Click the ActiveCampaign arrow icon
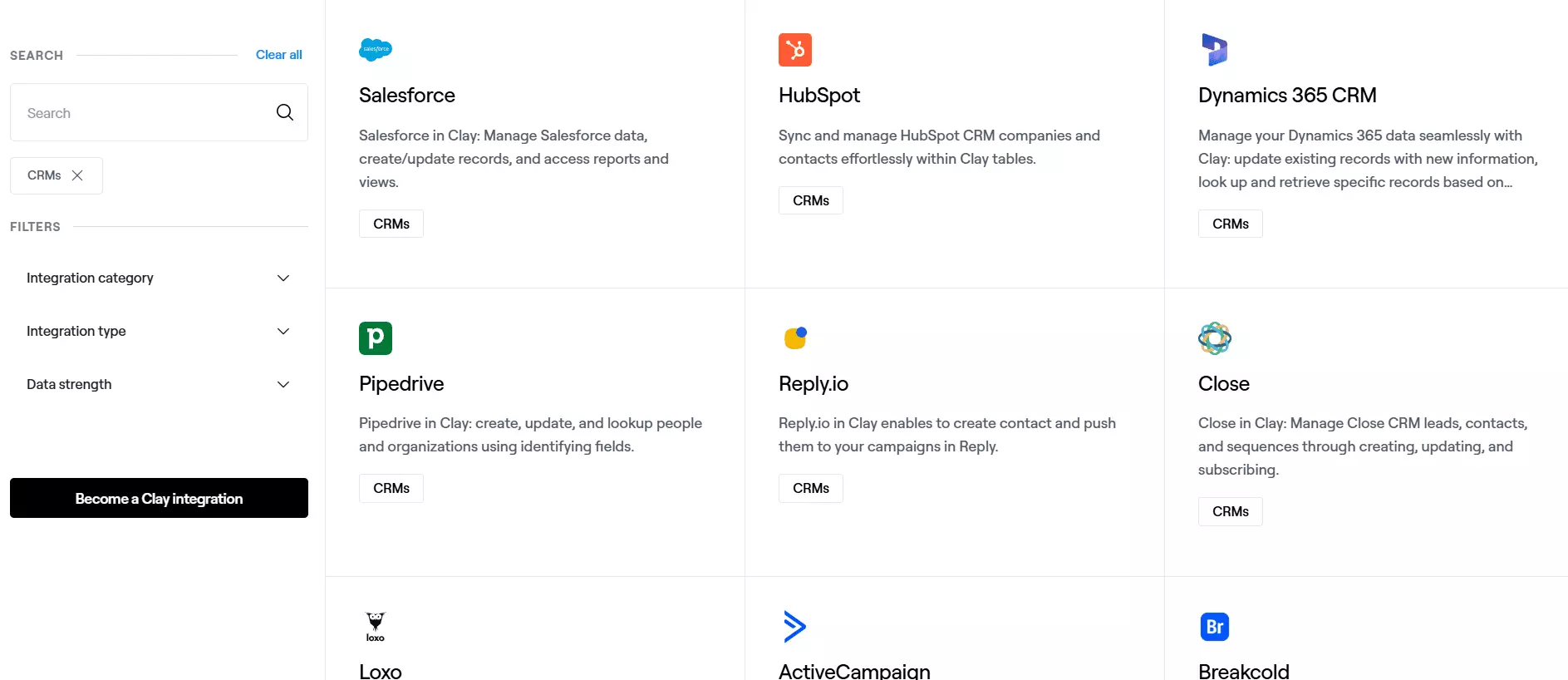 [795, 626]
